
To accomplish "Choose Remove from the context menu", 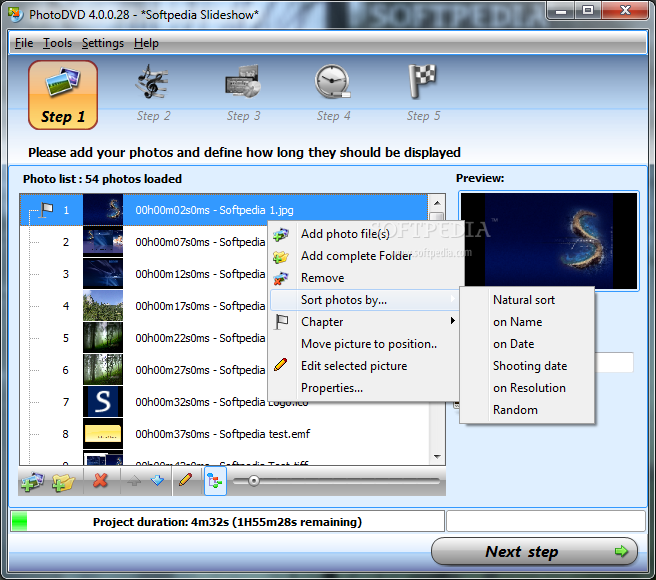I will point(365,278).
